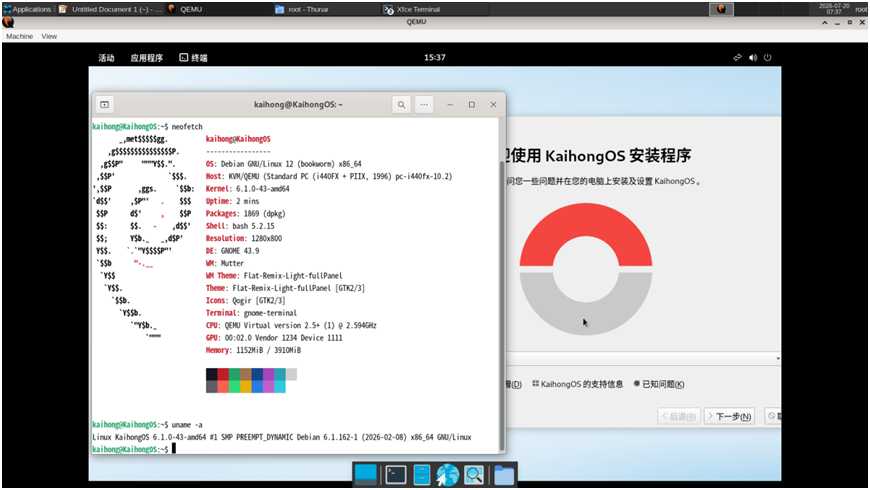870x490 pixels.
Task: Click the host date and time clock
Action: pos(834,9)
